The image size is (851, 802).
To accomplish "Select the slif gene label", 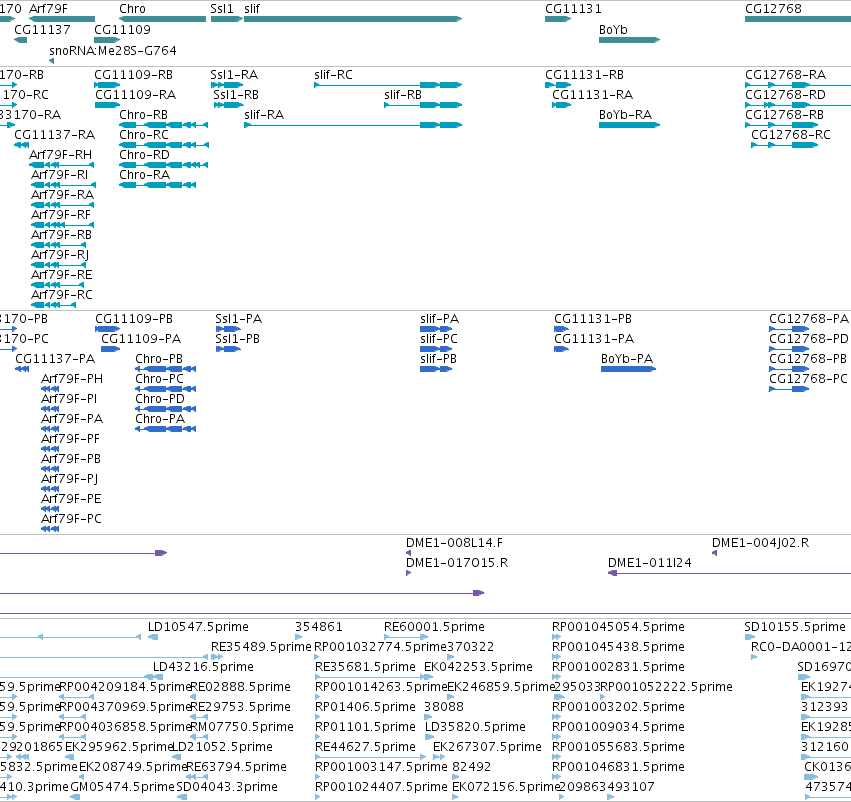I will pyautogui.click(x=252, y=9).
